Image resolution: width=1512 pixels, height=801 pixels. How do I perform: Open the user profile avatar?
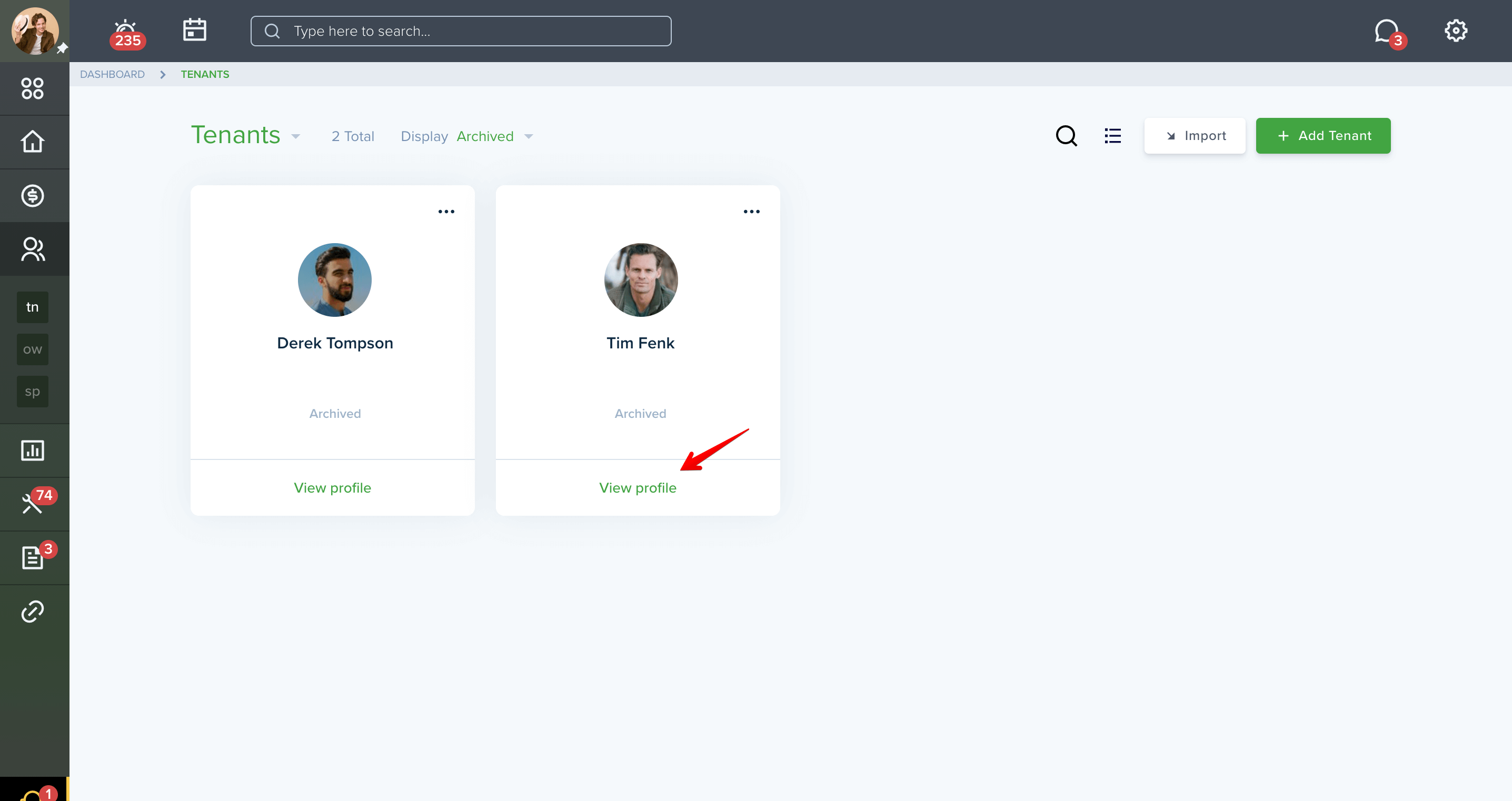[35, 31]
